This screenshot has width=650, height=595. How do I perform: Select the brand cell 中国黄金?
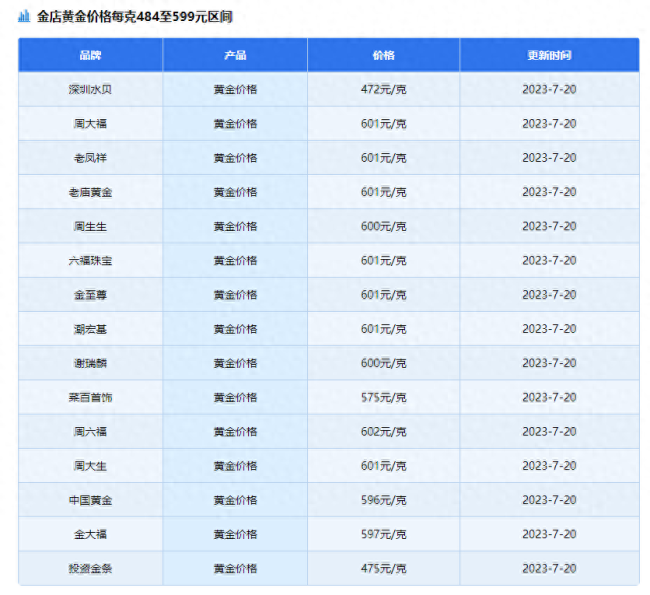[x=90, y=500]
